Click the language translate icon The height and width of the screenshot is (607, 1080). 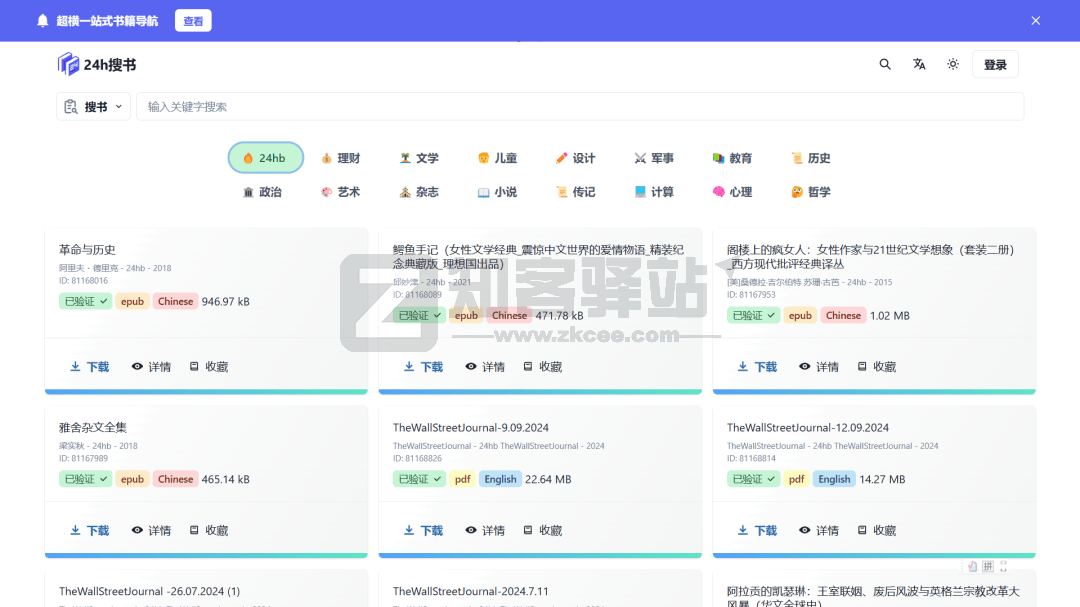pyautogui.click(x=919, y=64)
